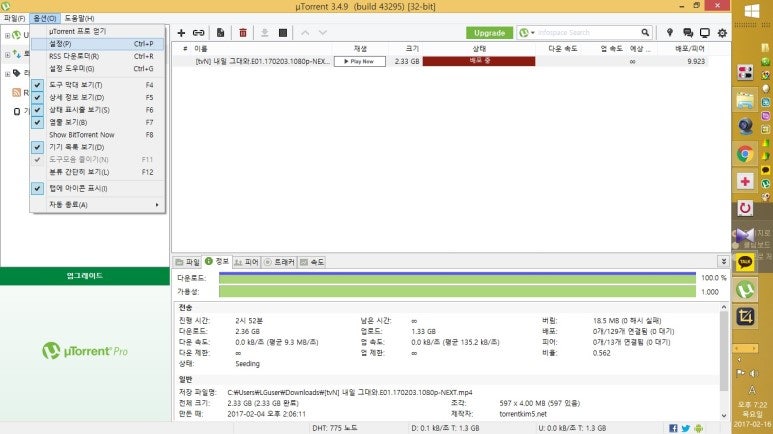Click the search magnifier icon
The width and height of the screenshot is (773, 434).
[645, 33]
